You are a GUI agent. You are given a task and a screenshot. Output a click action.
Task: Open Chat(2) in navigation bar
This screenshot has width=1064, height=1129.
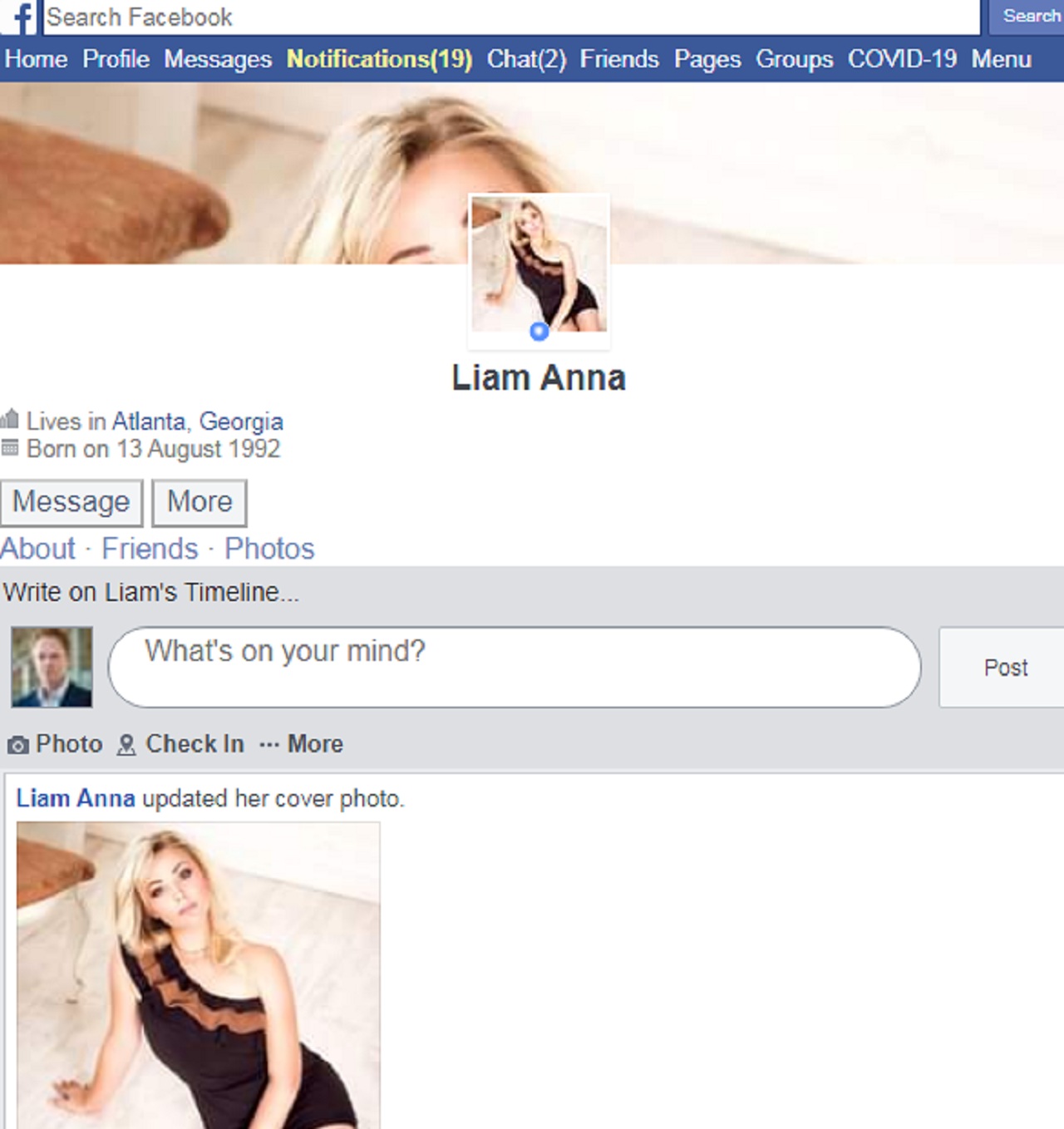click(x=526, y=59)
